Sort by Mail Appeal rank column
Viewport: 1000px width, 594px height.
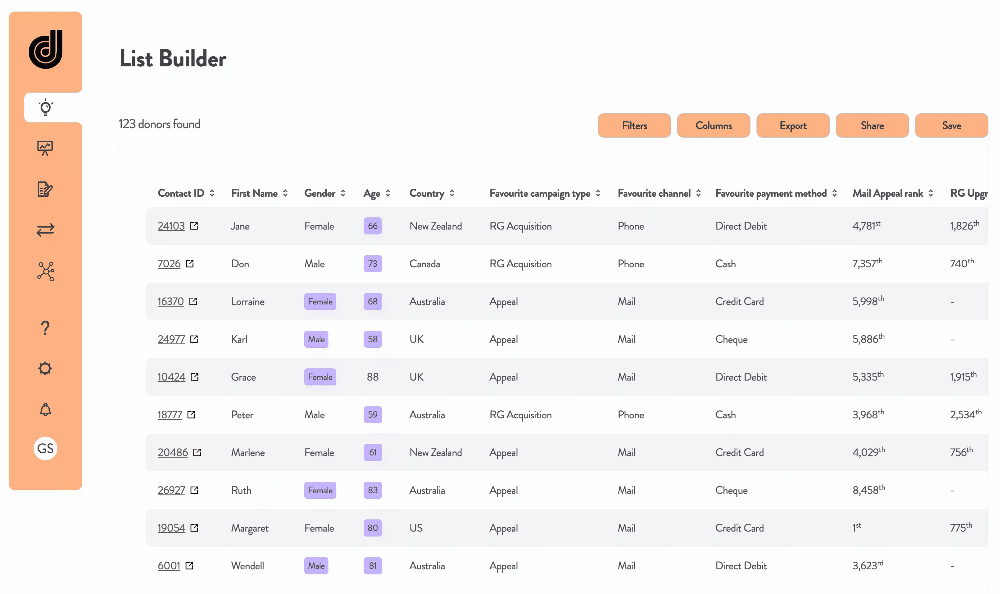tap(893, 193)
